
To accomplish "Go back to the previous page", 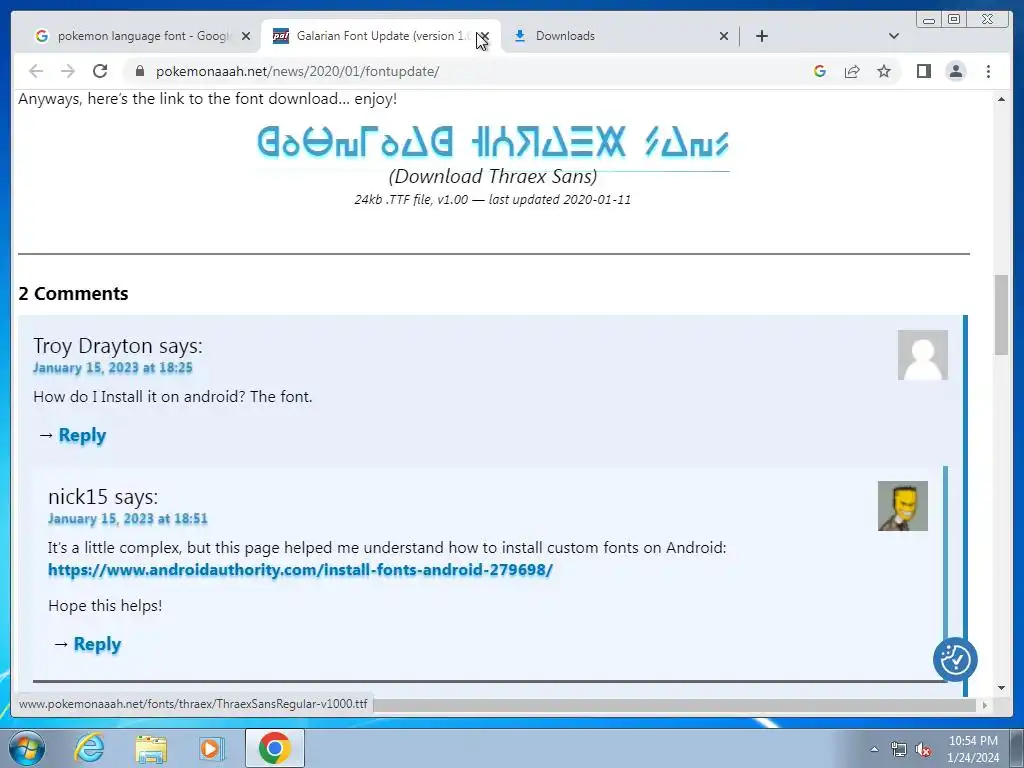I will (x=36, y=71).
